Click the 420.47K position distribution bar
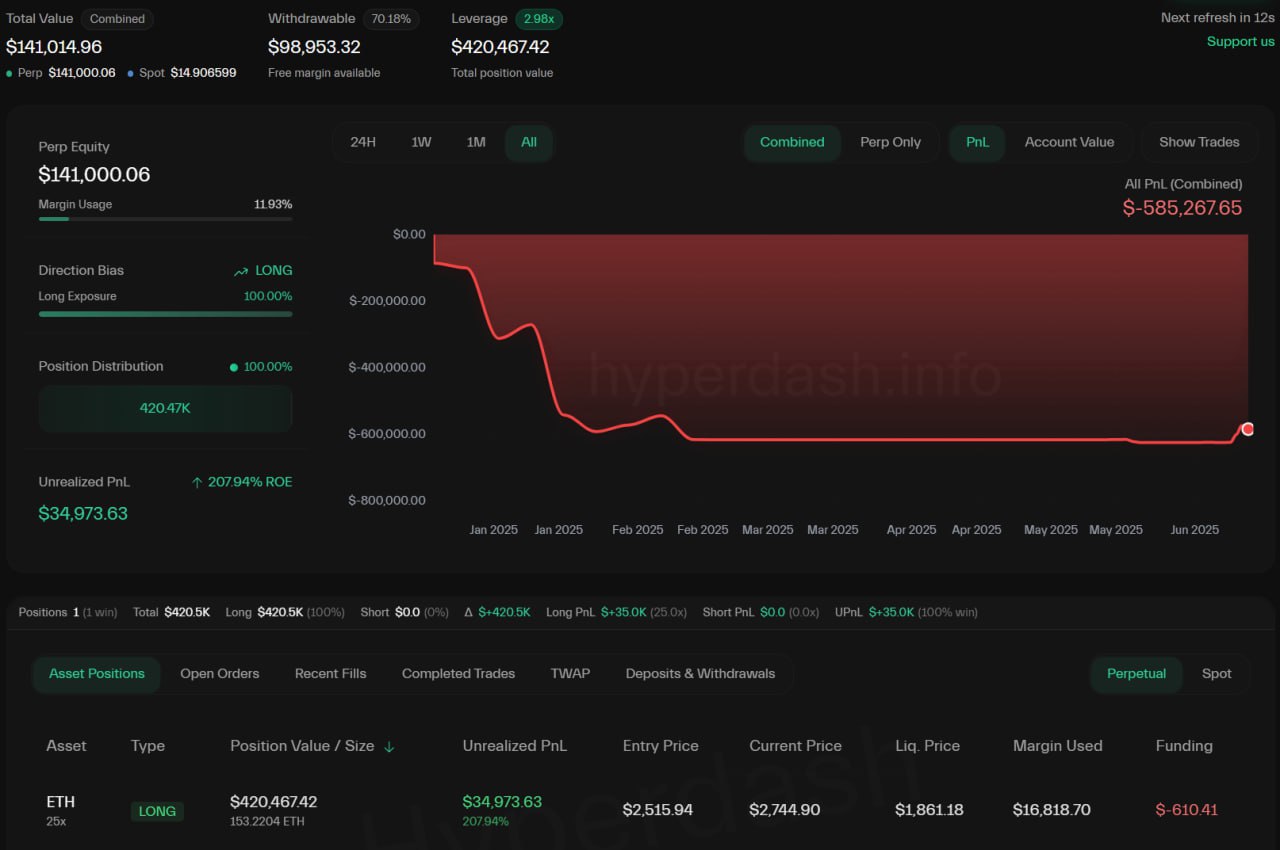The width and height of the screenshot is (1280, 850). pos(165,408)
